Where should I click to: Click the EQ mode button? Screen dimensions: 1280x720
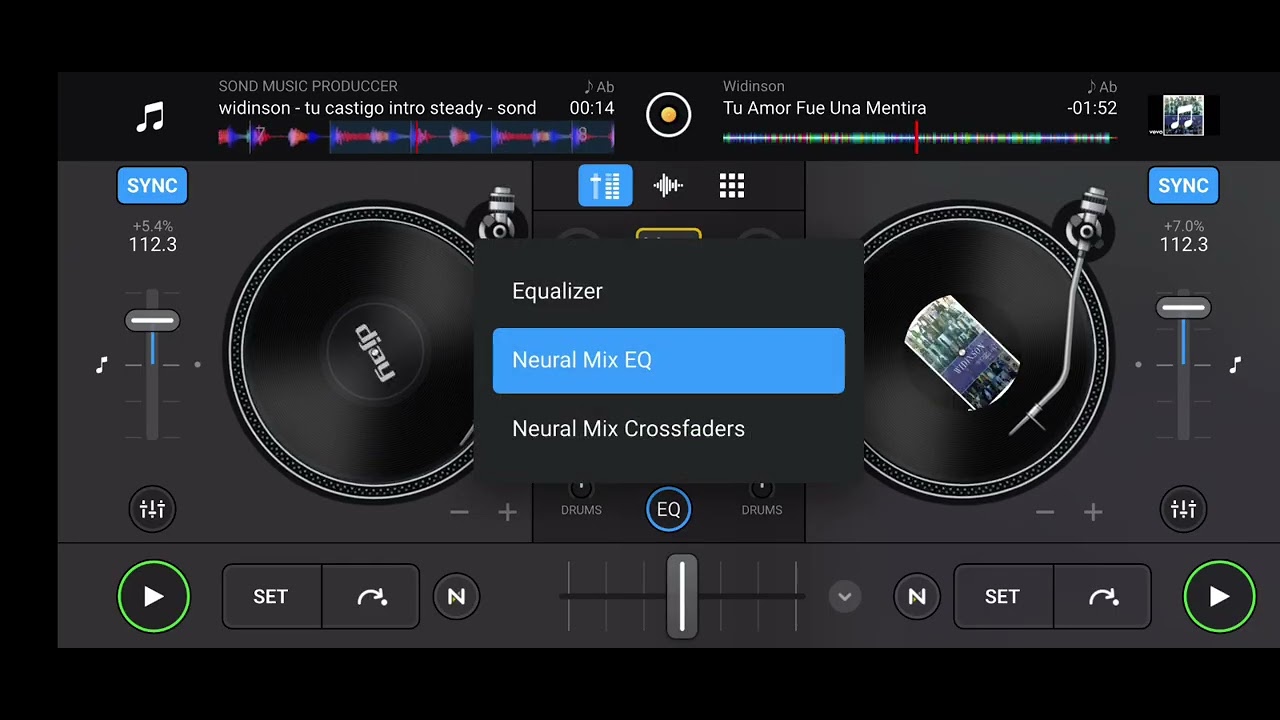(x=668, y=510)
